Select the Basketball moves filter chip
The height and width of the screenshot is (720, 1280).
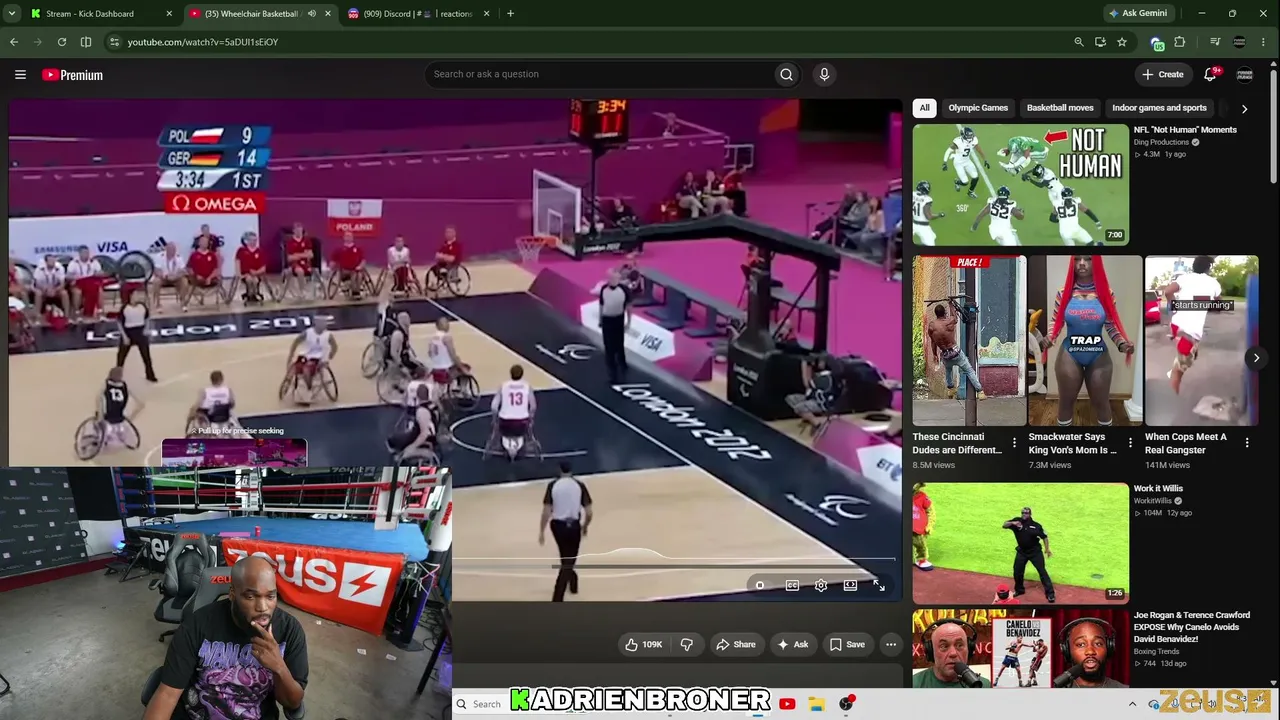[x=1060, y=108]
